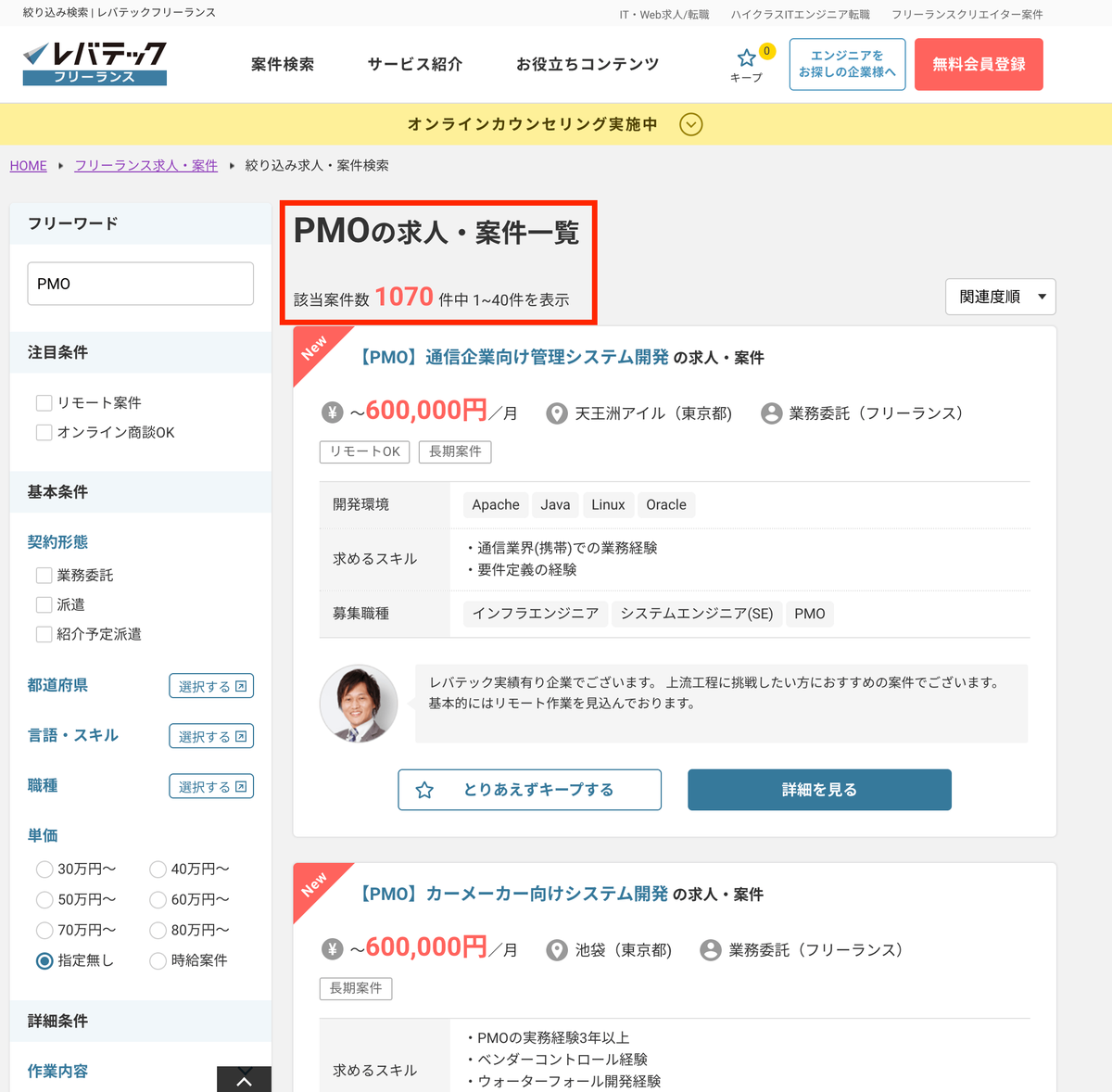
Task: Click the location pin next to 池袋
Action: (557, 950)
